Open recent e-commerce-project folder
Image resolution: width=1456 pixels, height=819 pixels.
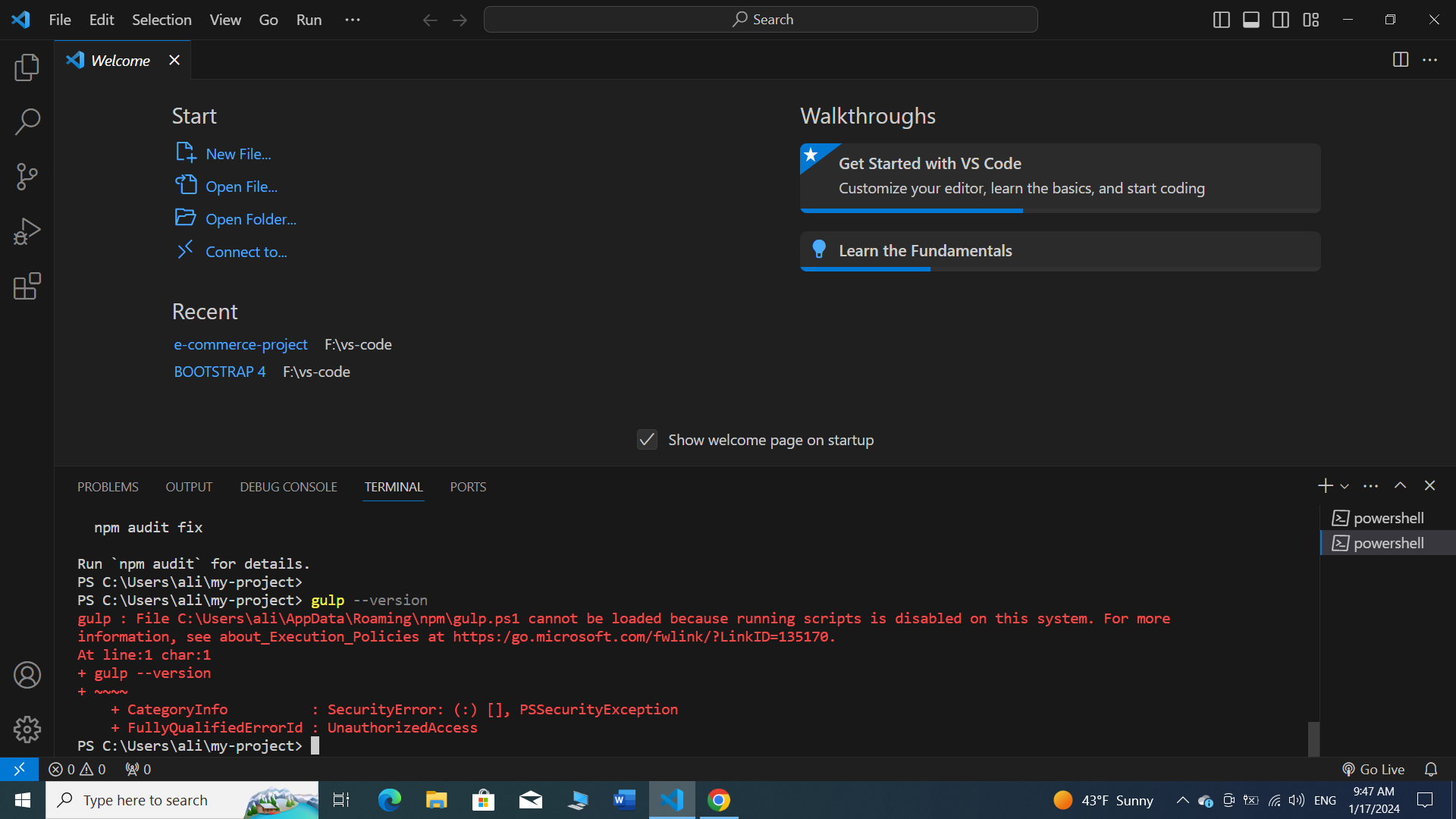click(x=240, y=344)
